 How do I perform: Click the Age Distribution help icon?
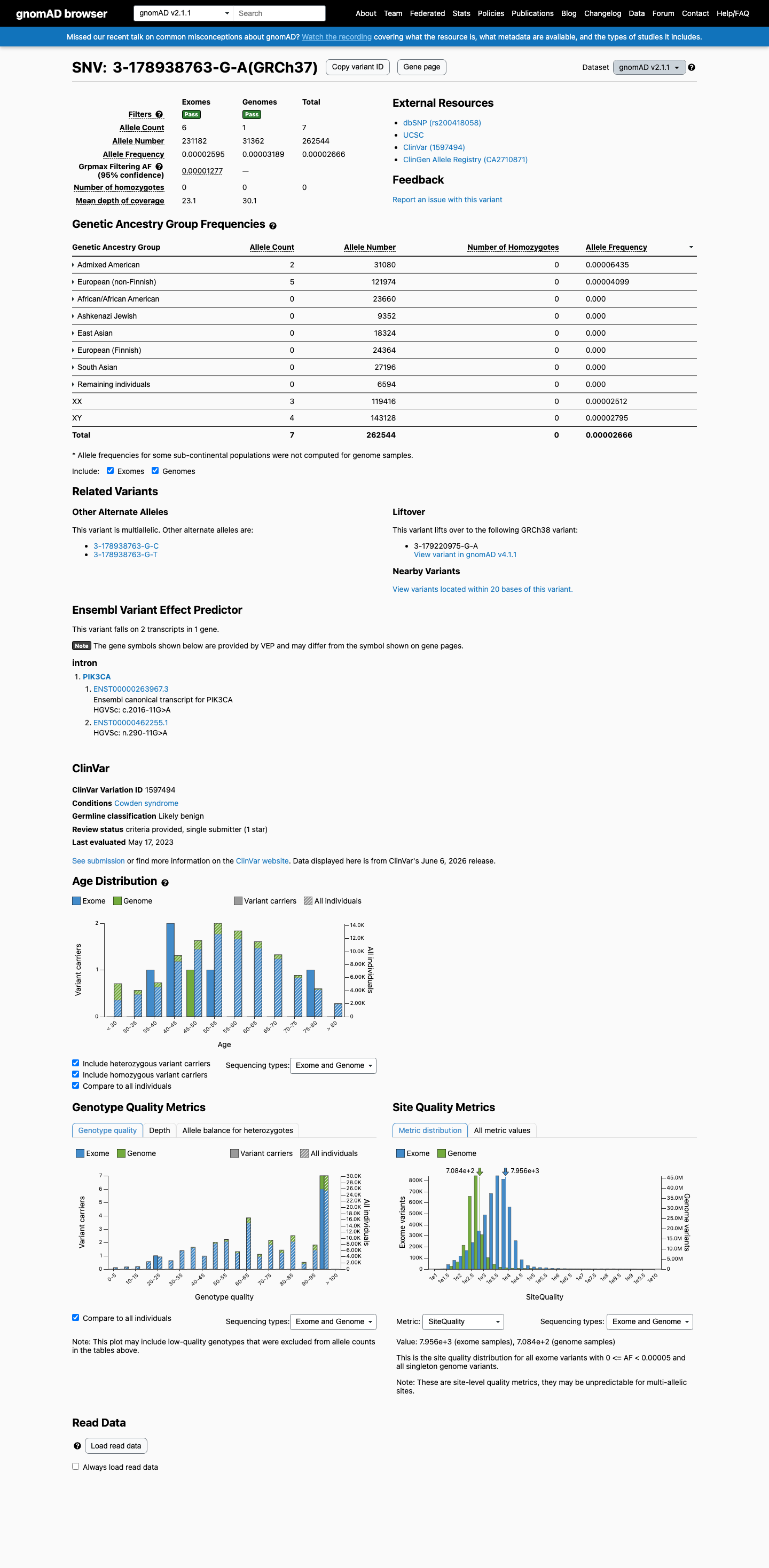pyautogui.click(x=165, y=883)
